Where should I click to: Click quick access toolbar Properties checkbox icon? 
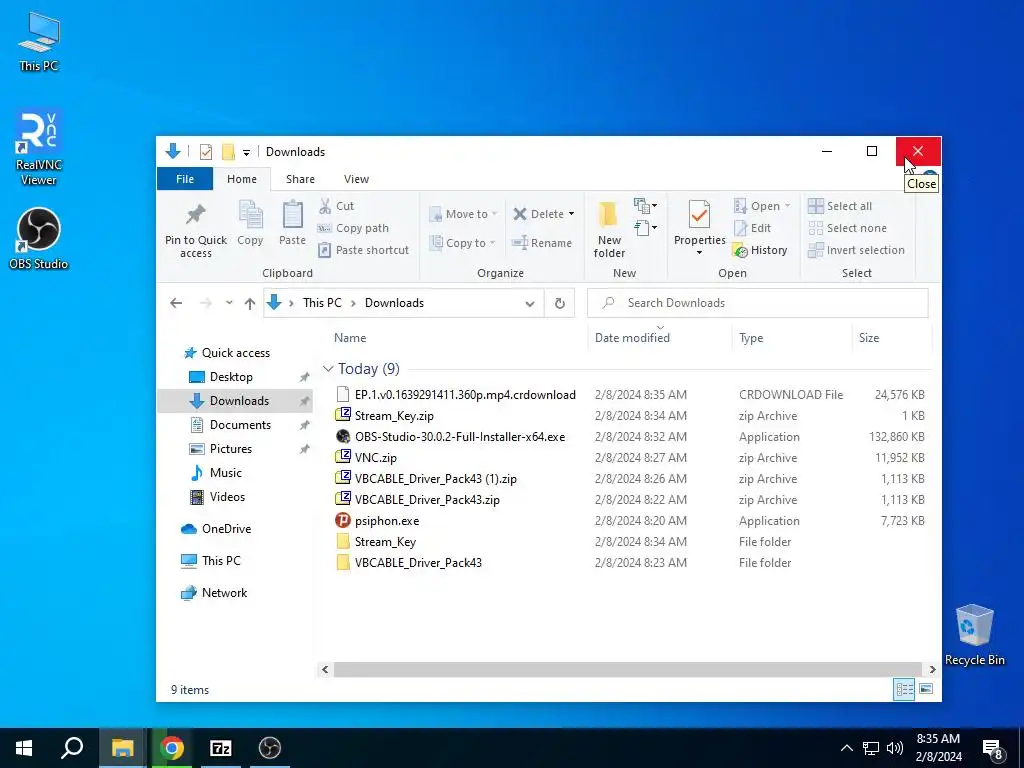(x=206, y=152)
